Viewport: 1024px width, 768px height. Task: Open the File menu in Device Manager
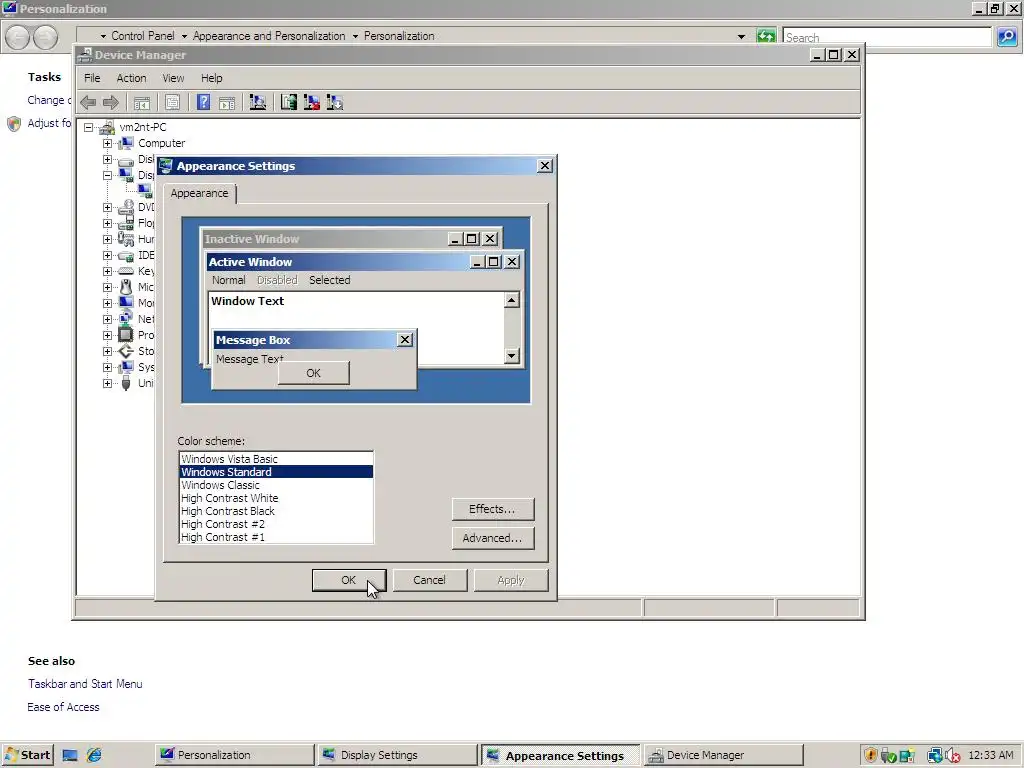tap(92, 78)
